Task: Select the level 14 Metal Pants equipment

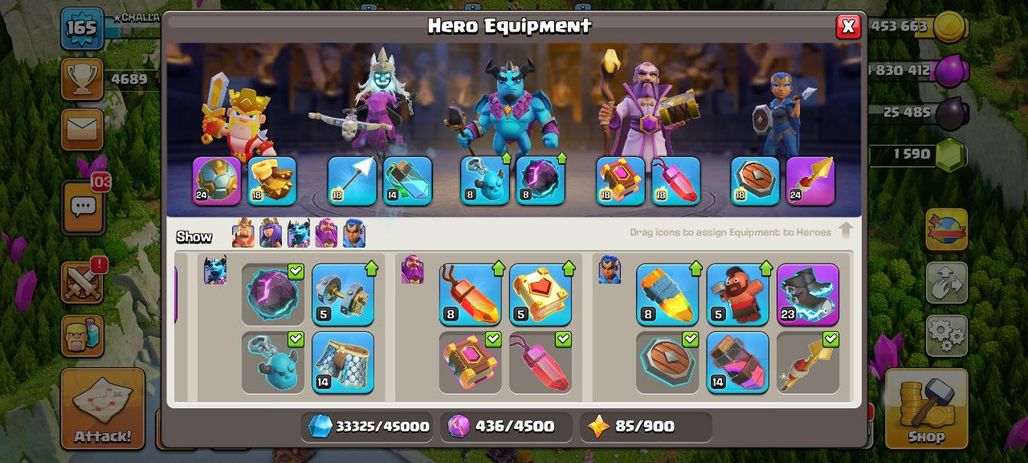Action: click(x=343, y=363)
